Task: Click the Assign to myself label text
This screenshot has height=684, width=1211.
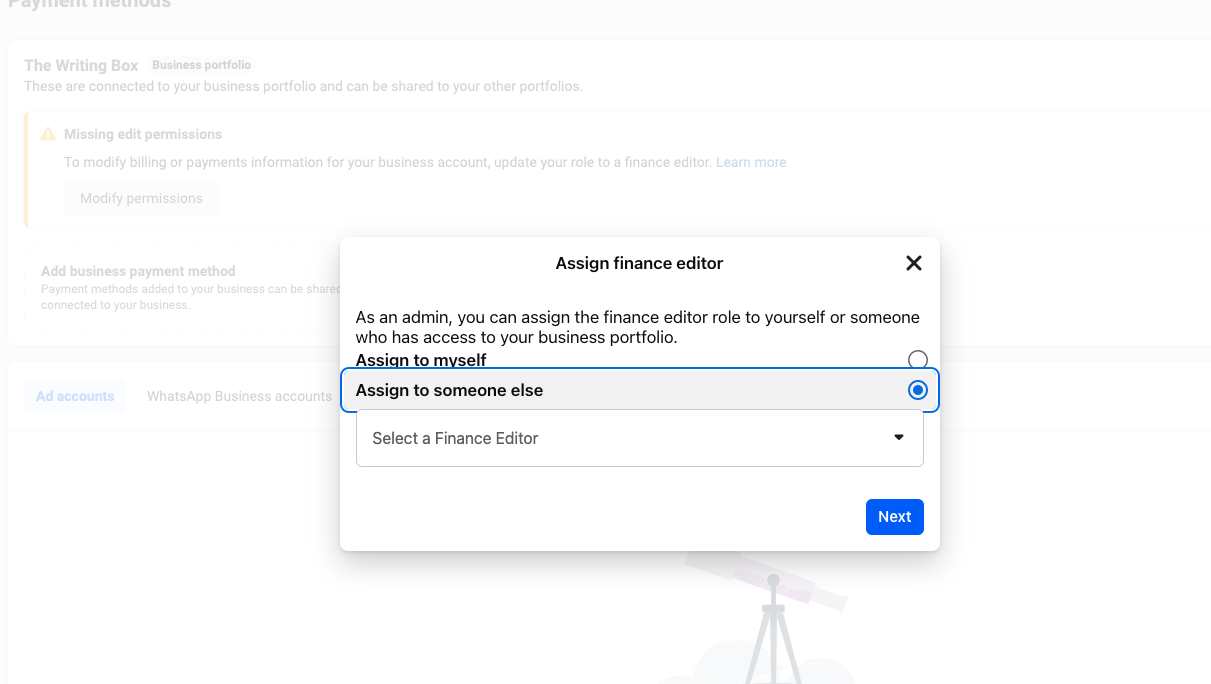Action: pyautogui.click(x=421, y=360)
